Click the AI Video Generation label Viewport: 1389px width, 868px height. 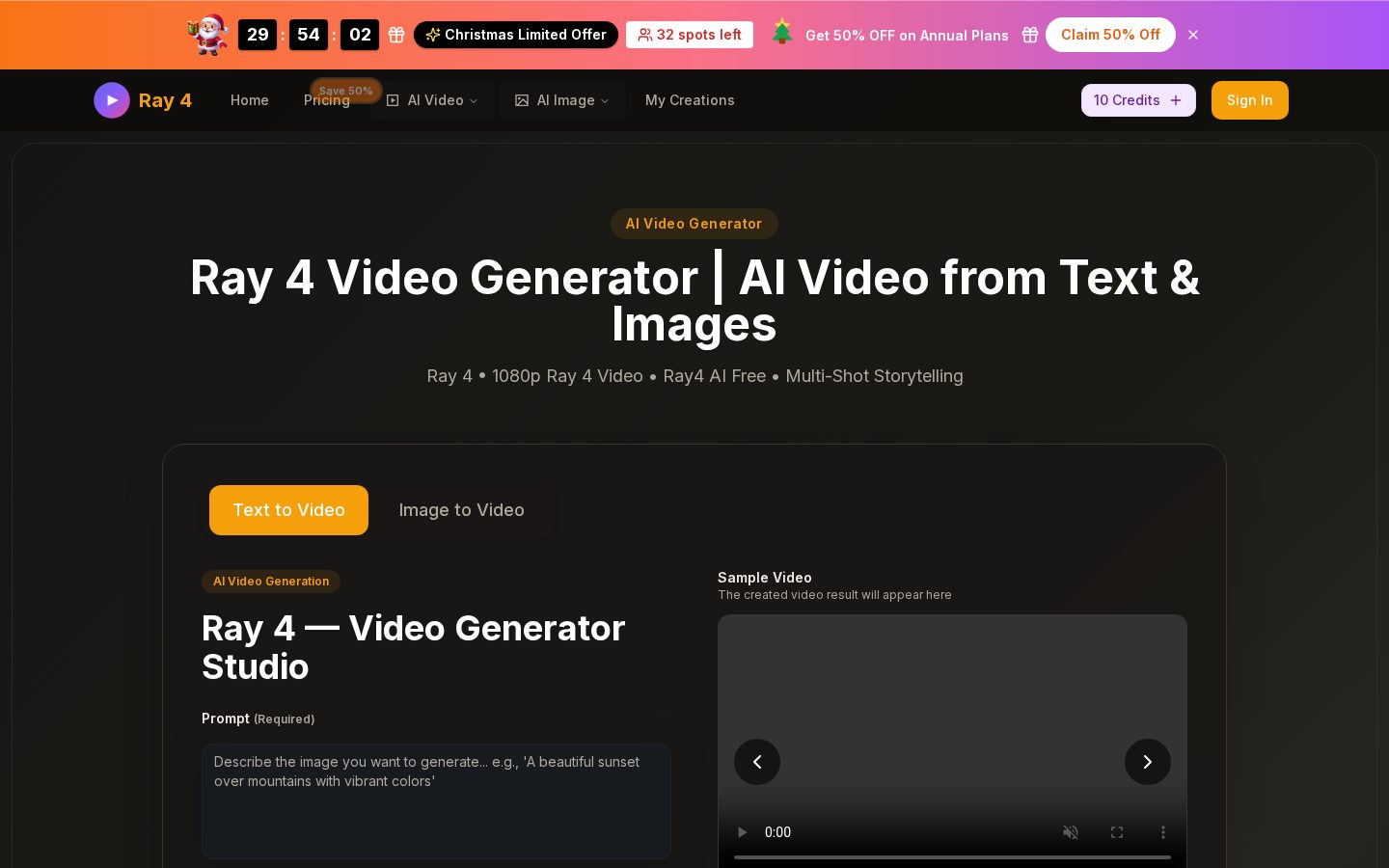click(x=271, y=582)
